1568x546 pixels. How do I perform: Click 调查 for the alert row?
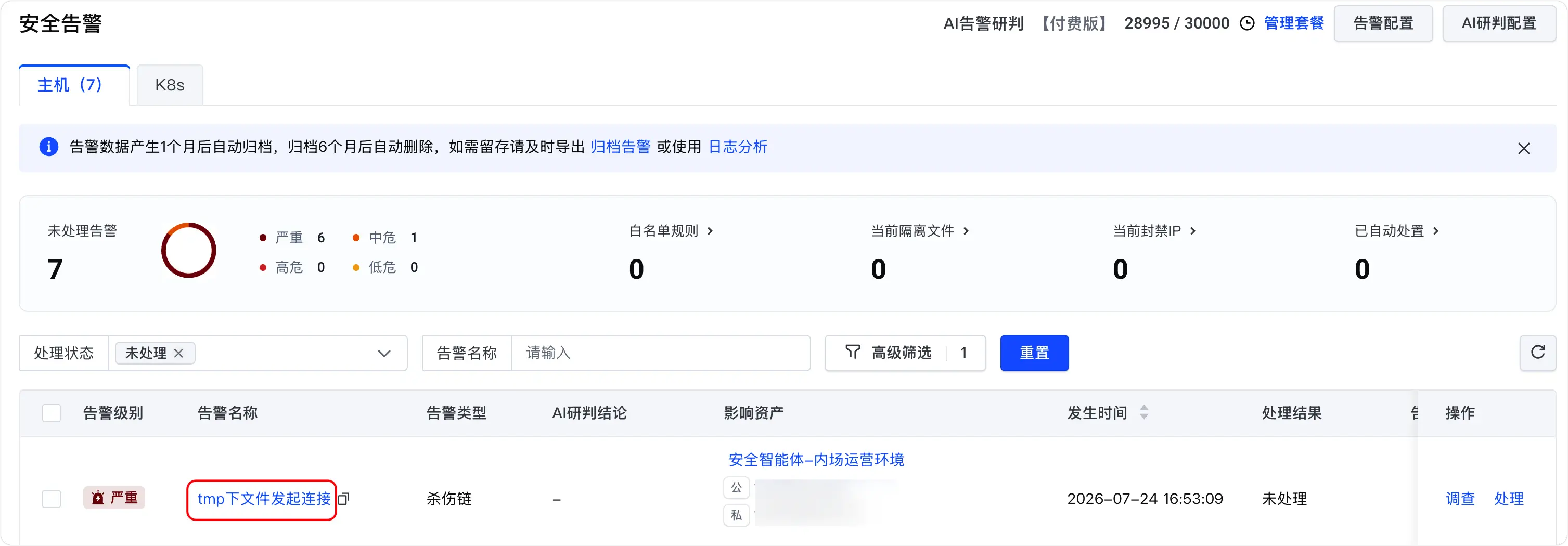click(x=1460, y=499)
